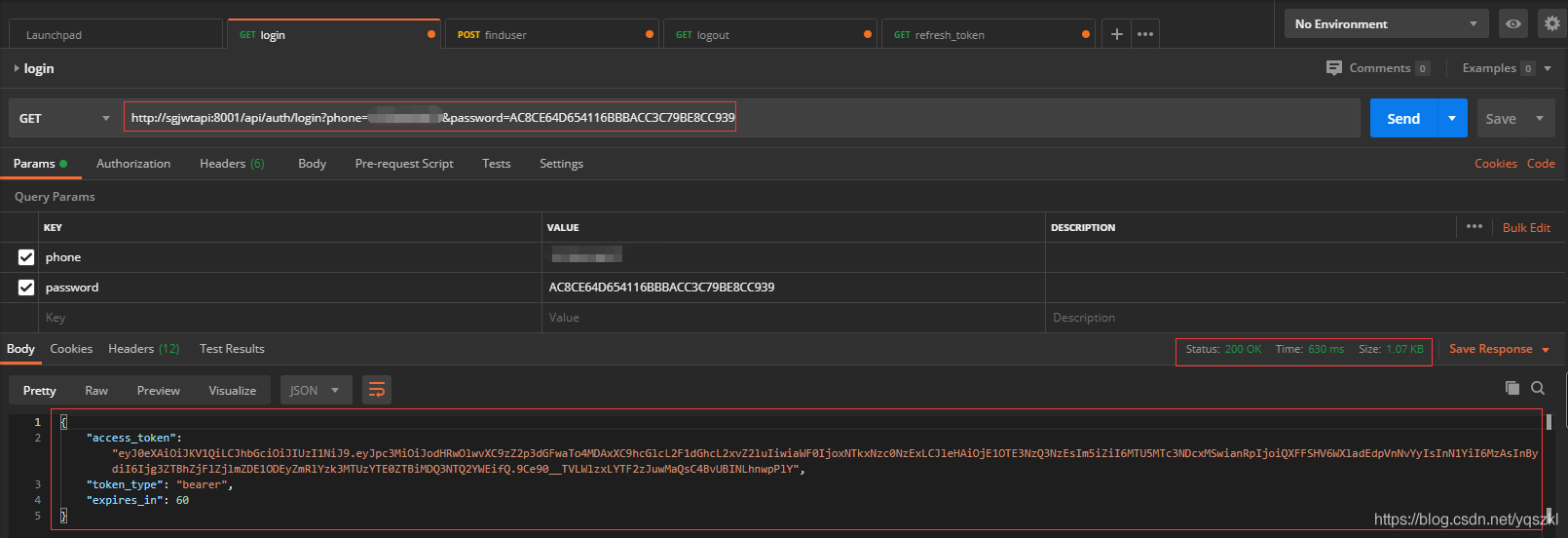Open Comments for login request
The height and width of the screenshot is (538, 1568).
point(1377,68)
